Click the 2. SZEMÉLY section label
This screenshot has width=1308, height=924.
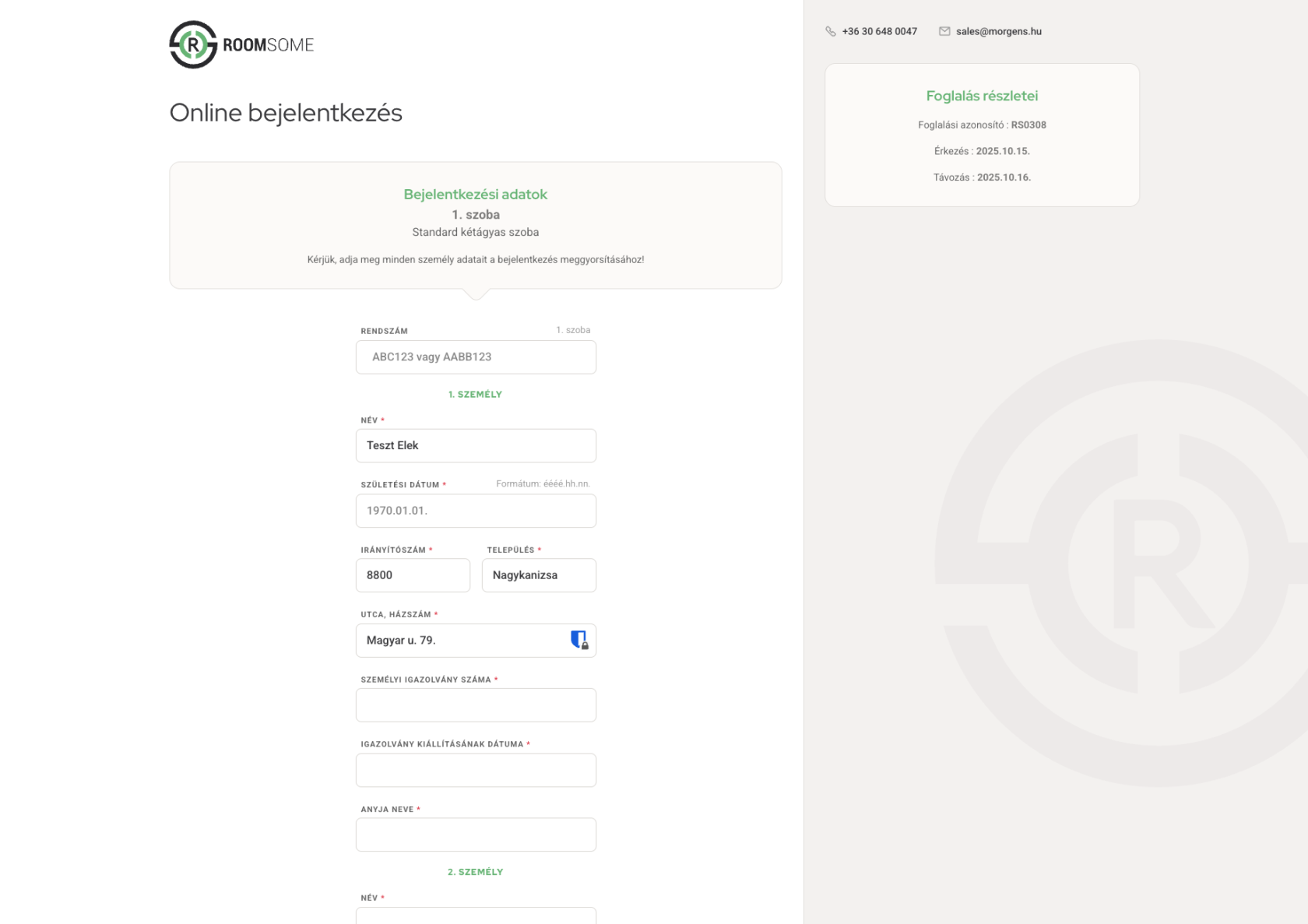pos(475,872)
